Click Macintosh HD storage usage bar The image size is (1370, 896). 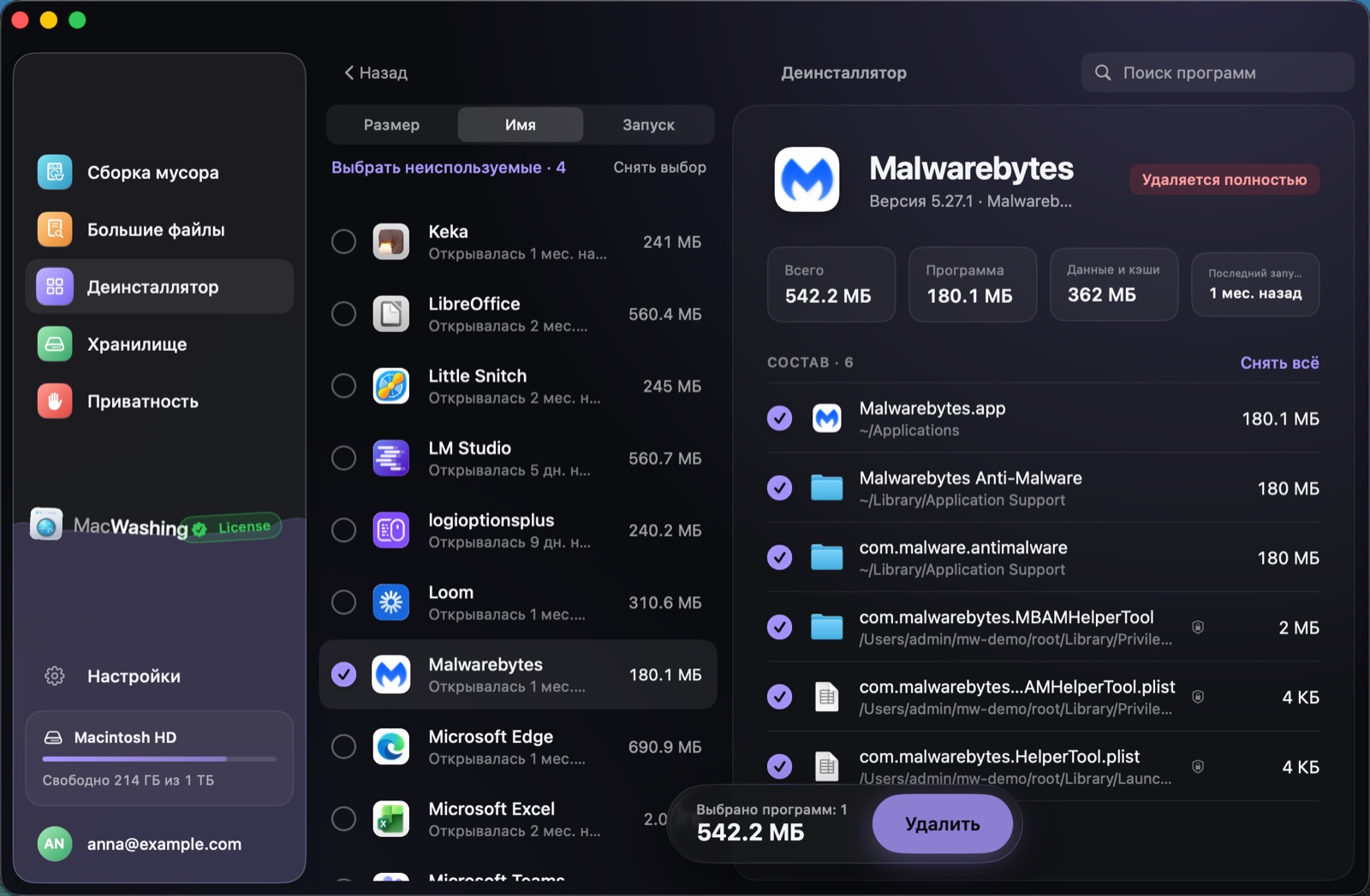point(160,759)
